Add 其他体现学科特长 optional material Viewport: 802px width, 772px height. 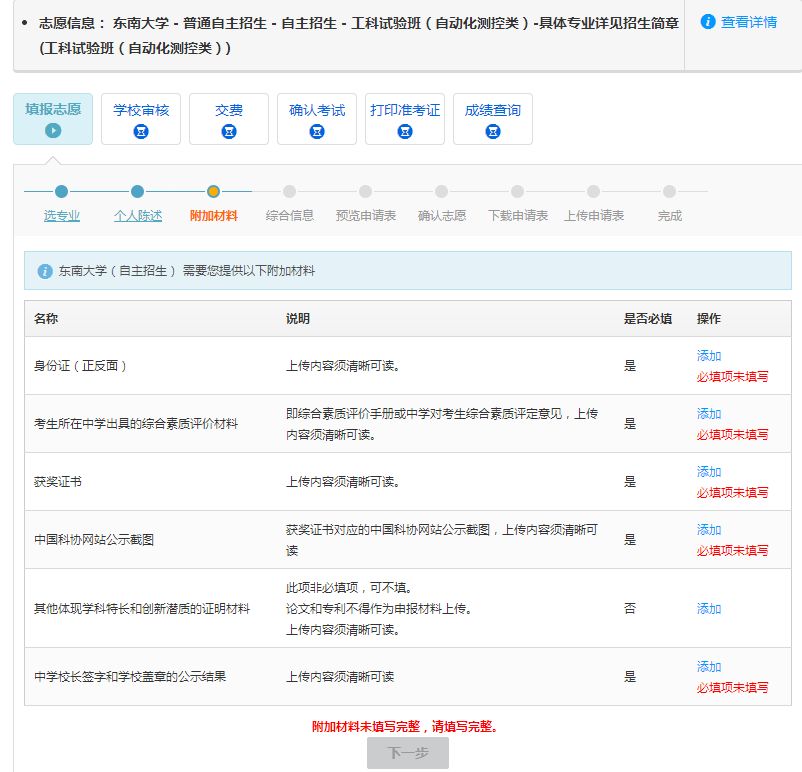tap(709, 609)
